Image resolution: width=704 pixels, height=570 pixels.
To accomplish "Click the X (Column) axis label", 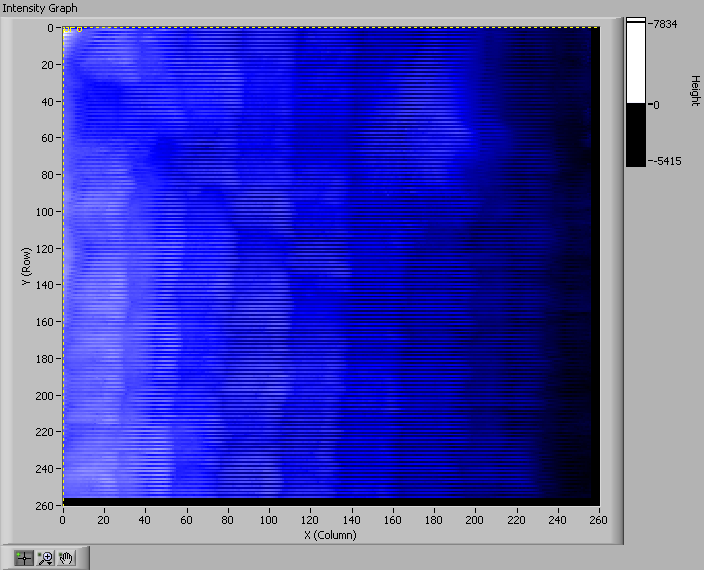I will pos(330,535).
